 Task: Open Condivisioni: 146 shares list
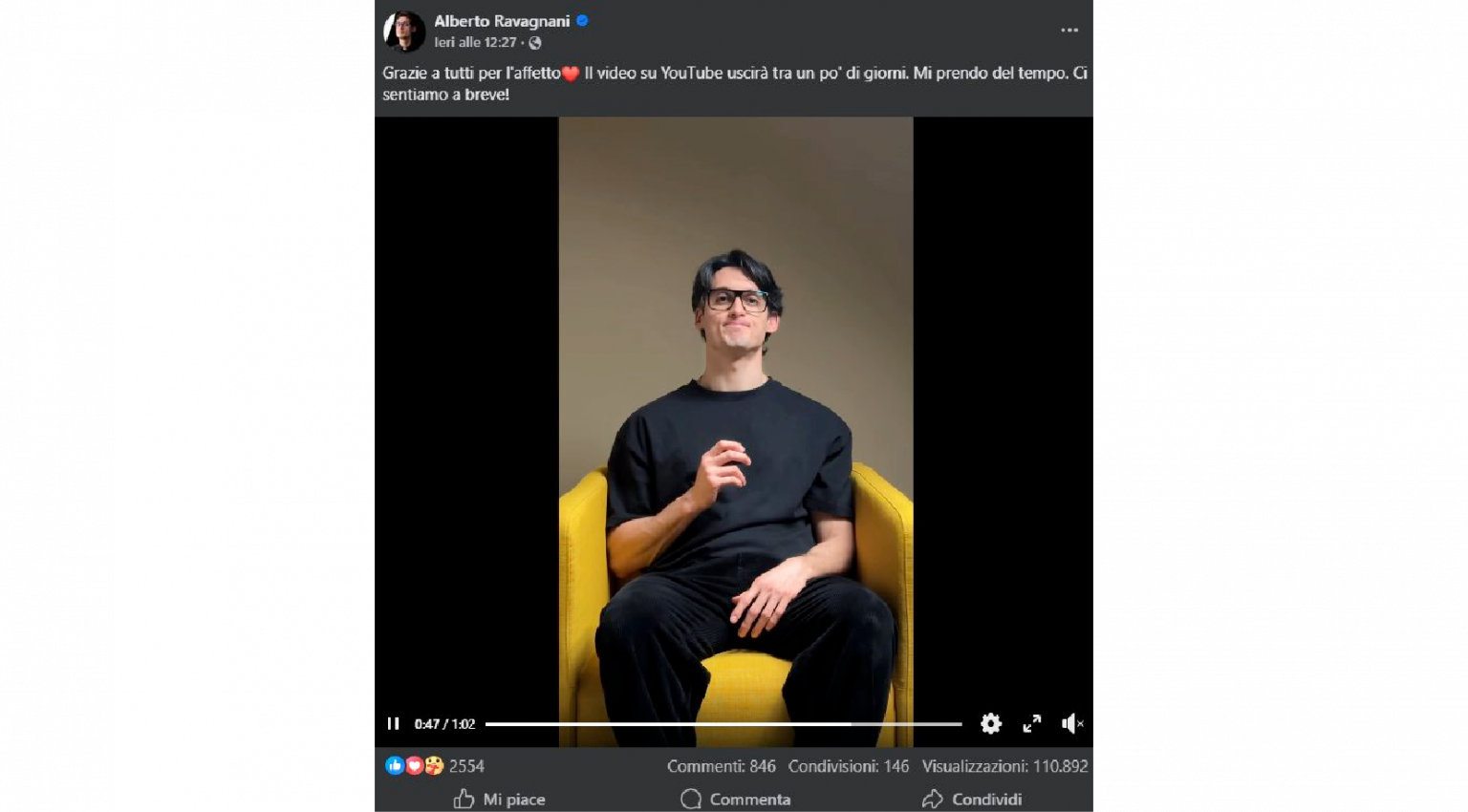tap(849, 766)
